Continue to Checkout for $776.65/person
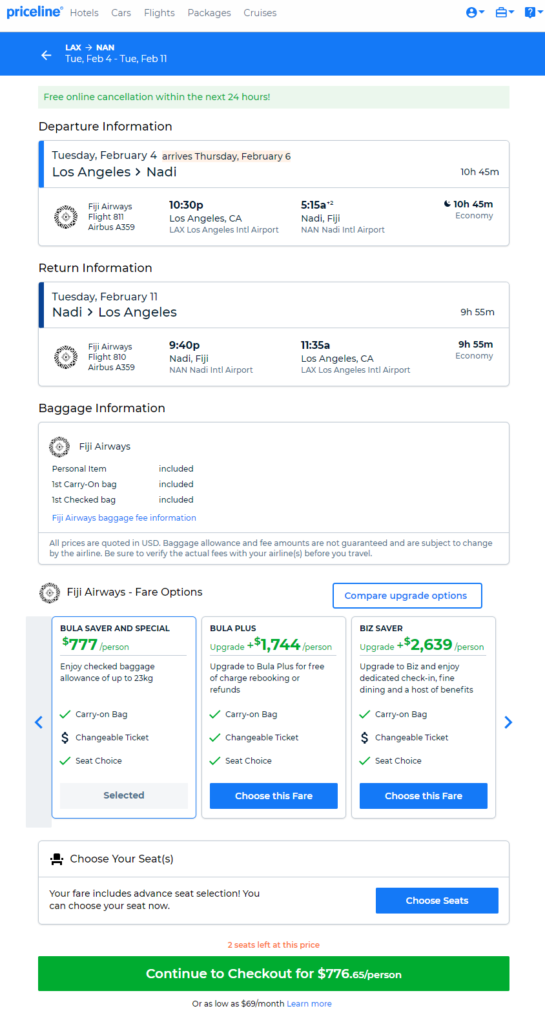 273,974
